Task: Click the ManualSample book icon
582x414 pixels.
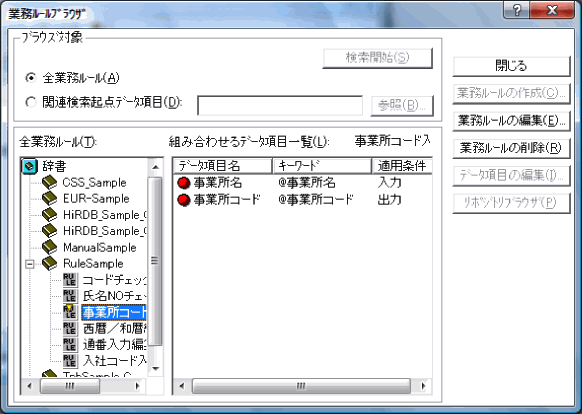Action: 49,247
